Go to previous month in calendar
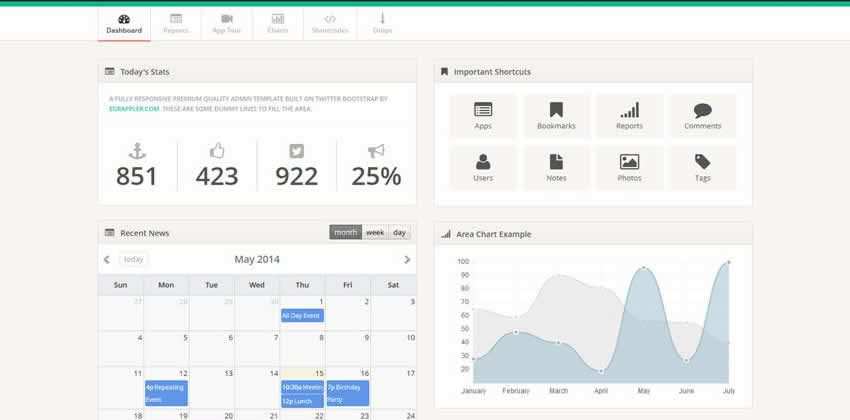The width and height of the screenshot is (850, 420). 107,260
